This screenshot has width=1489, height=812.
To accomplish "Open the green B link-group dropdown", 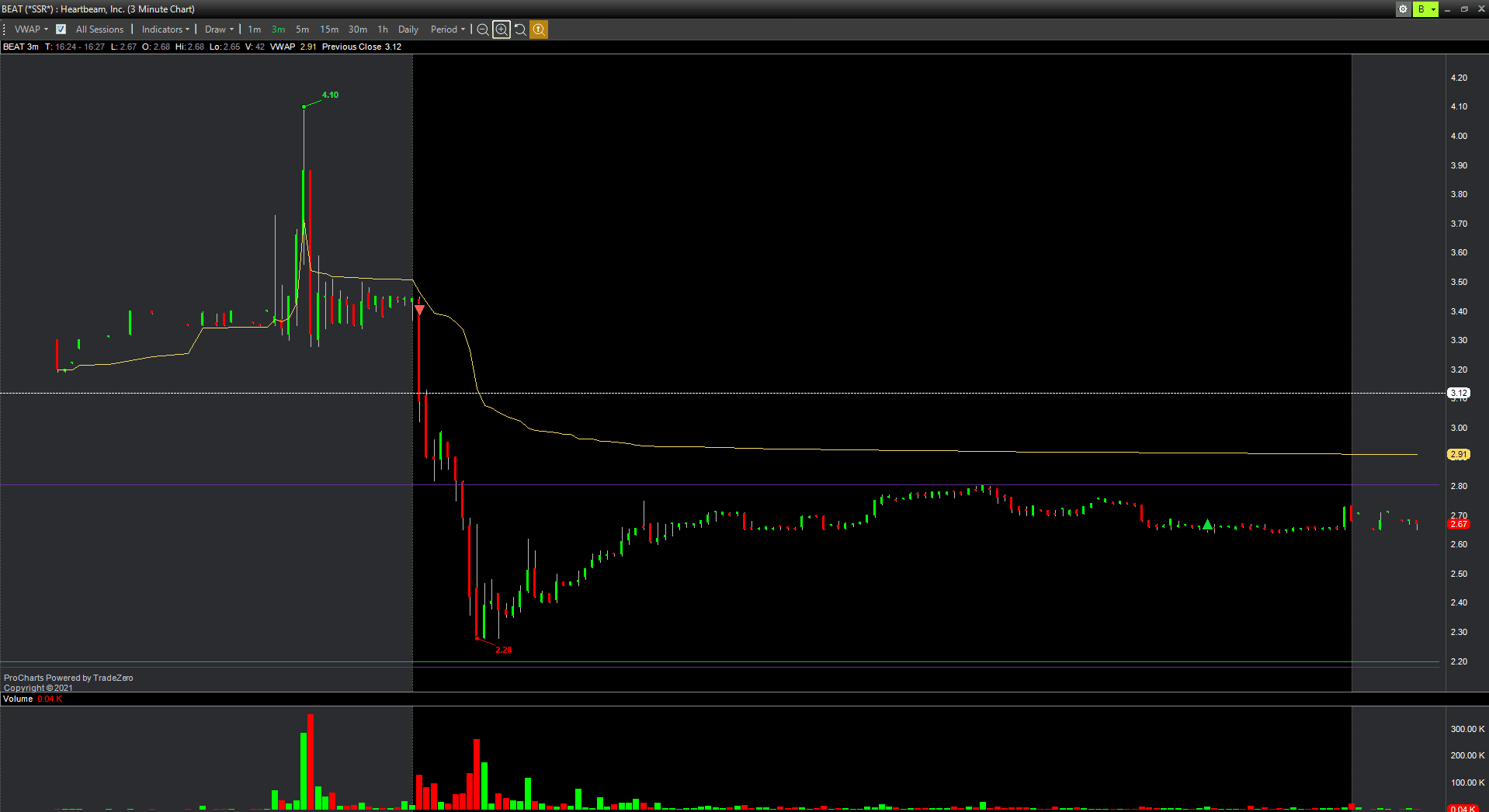I will coord(1426,9).
